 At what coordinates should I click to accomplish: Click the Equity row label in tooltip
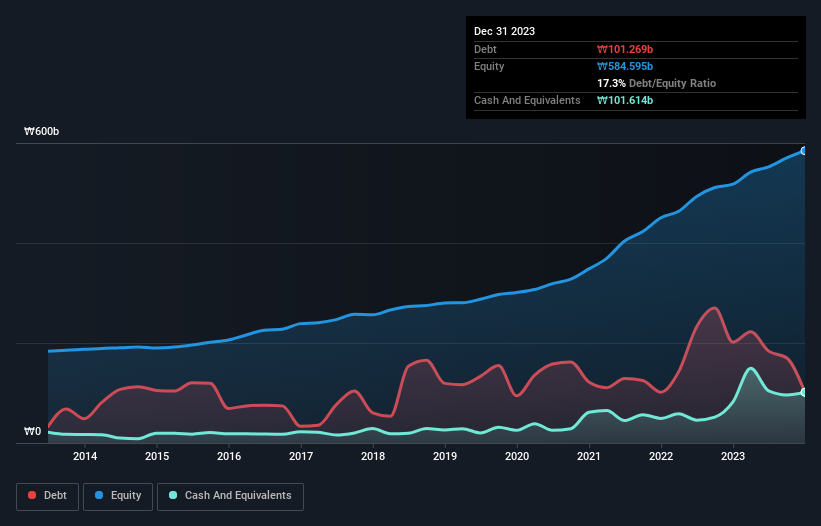(489, 66)
